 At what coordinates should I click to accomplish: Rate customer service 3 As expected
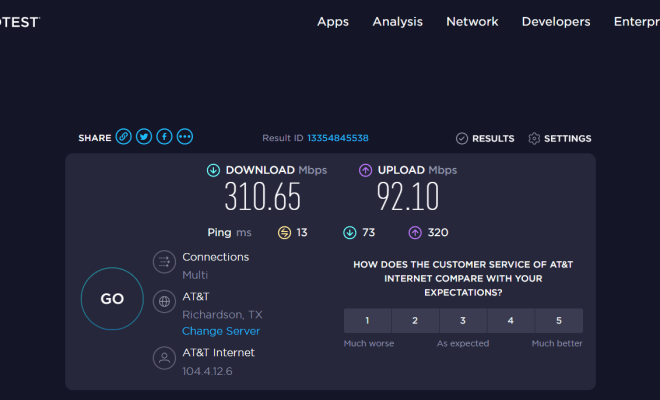coord(463,321)
